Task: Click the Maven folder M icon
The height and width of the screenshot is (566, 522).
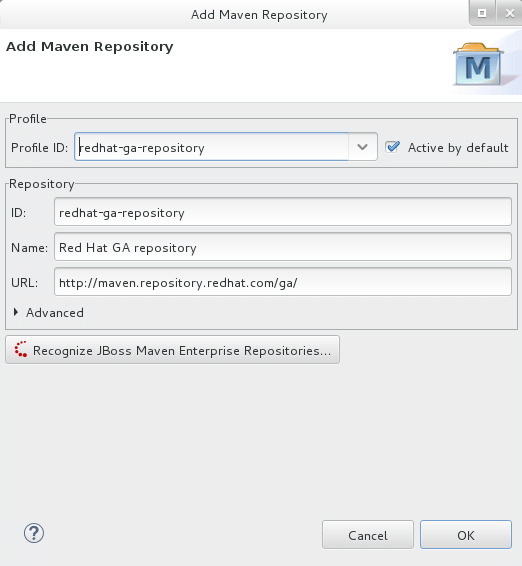Action: tap(478, 64)
